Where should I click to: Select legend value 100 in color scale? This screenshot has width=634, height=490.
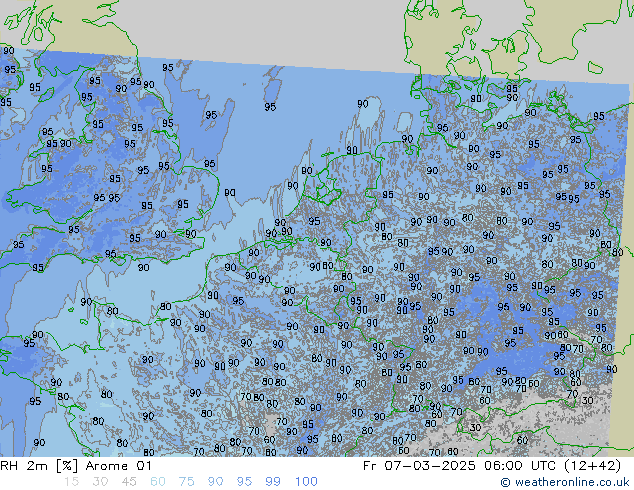pyautogui.click(x=306, y=482)
